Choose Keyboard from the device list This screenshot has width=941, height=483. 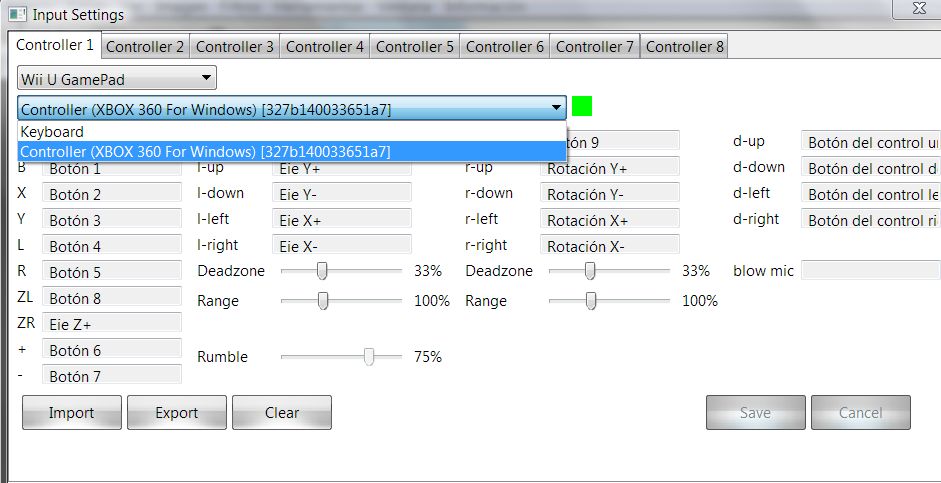292,131
